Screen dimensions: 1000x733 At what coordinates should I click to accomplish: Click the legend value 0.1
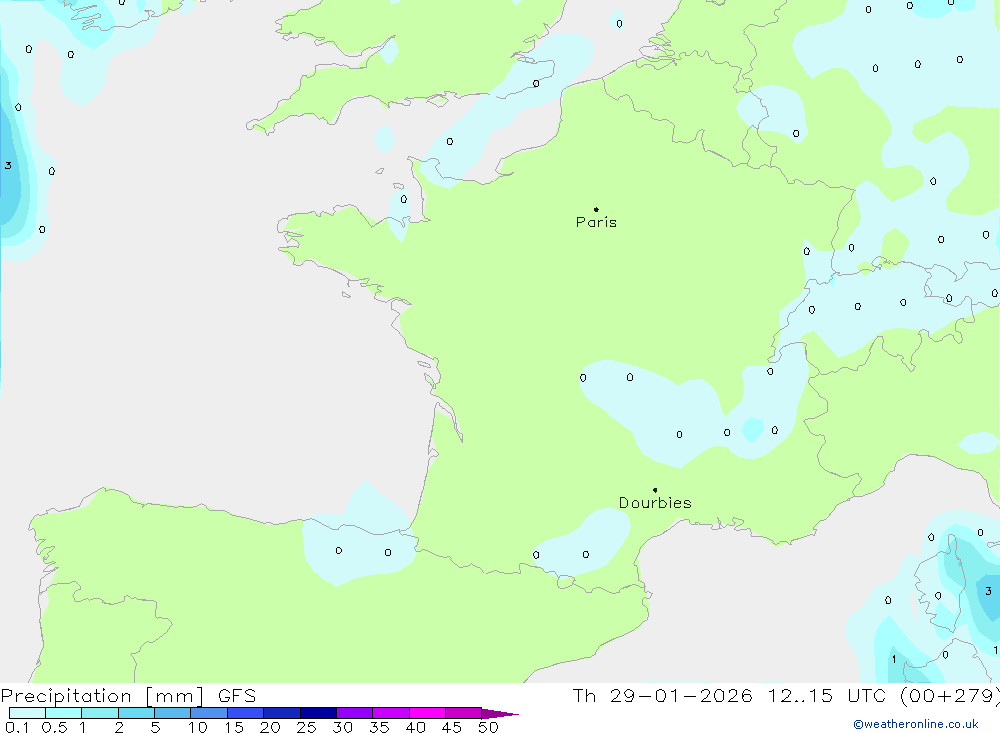pyautogui.click(x=17, y=727)
